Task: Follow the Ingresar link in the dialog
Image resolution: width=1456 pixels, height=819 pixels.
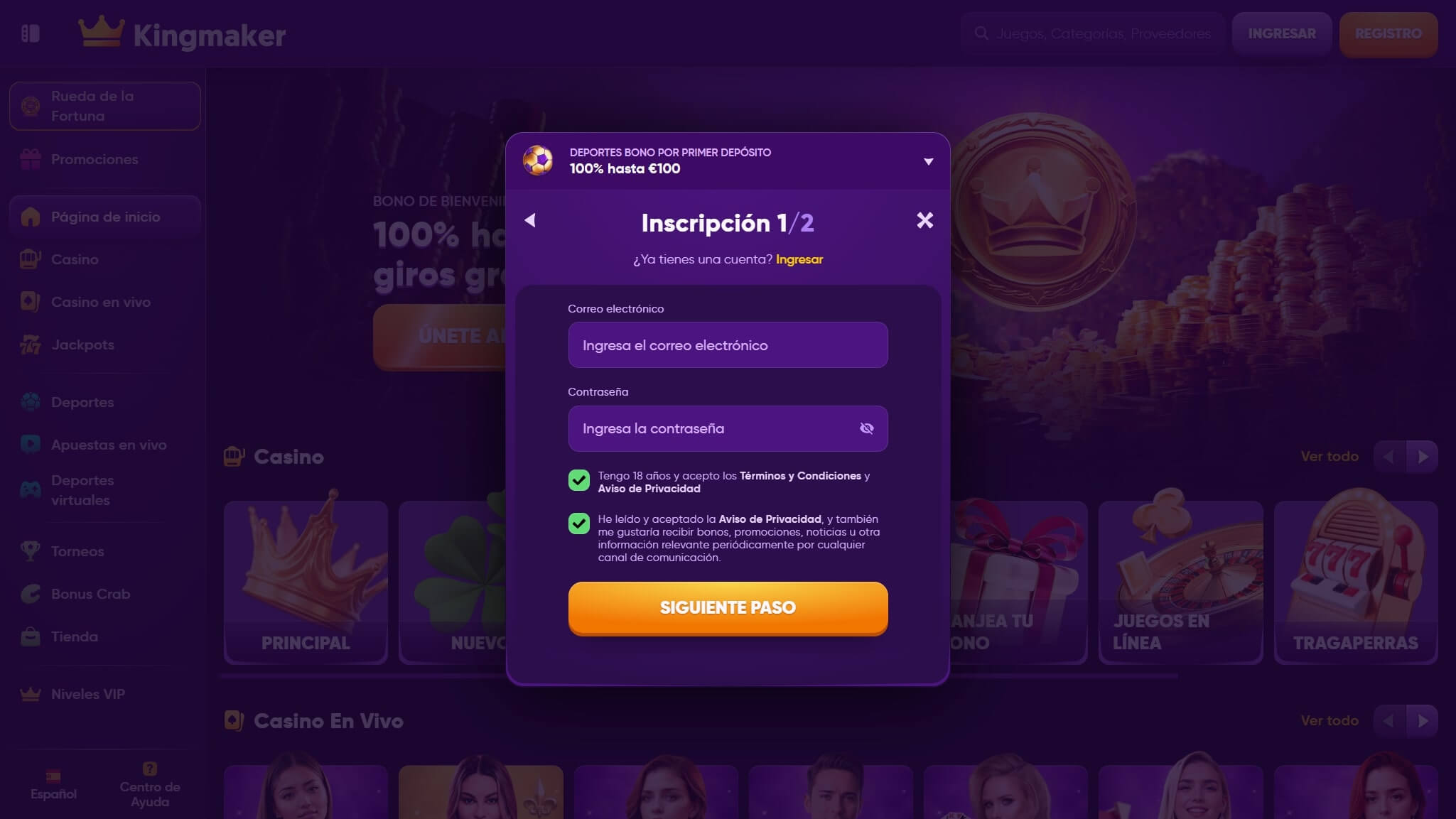Action: tap(799, 259)
